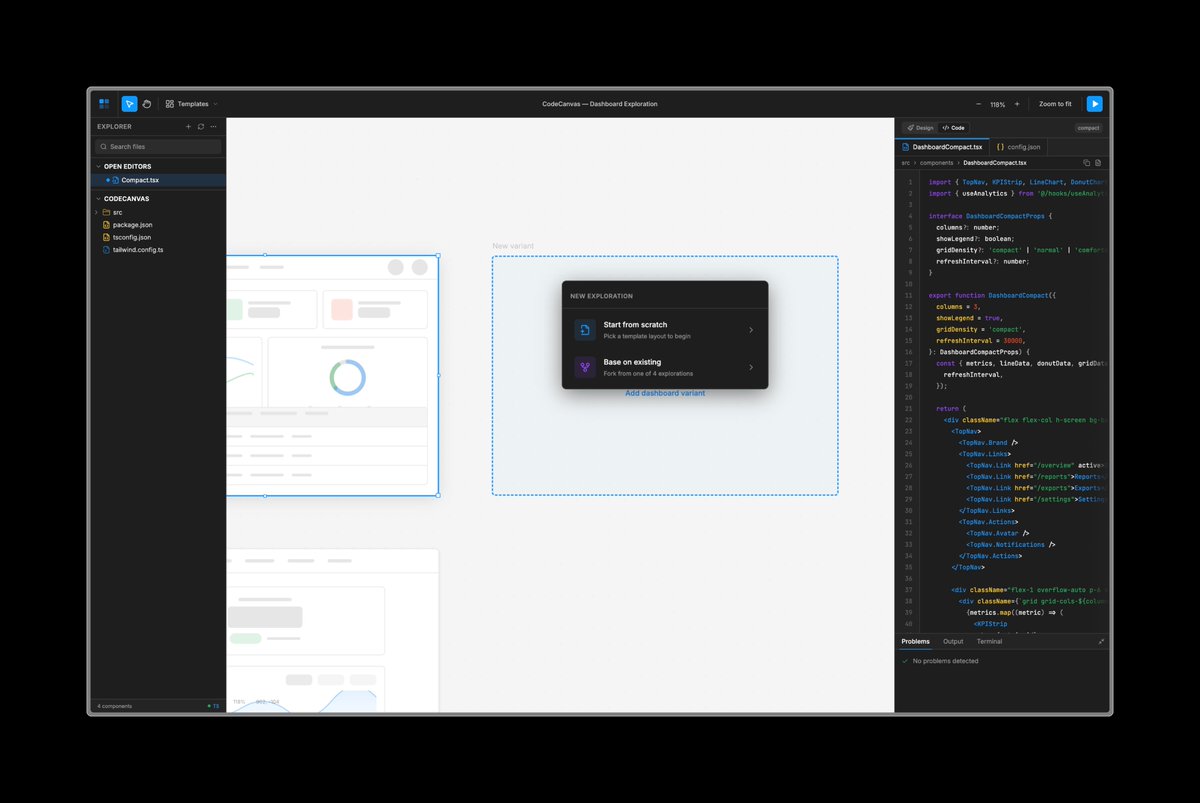Create a new file with the plus icon
Image resolution: width=1200 pixels, height=803 pixels.
coord(189,126)
